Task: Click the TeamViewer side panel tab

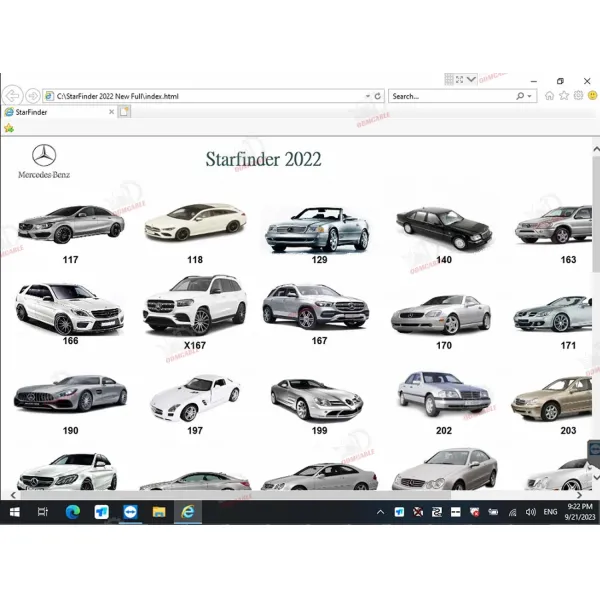Action: (x=594, y=449)
